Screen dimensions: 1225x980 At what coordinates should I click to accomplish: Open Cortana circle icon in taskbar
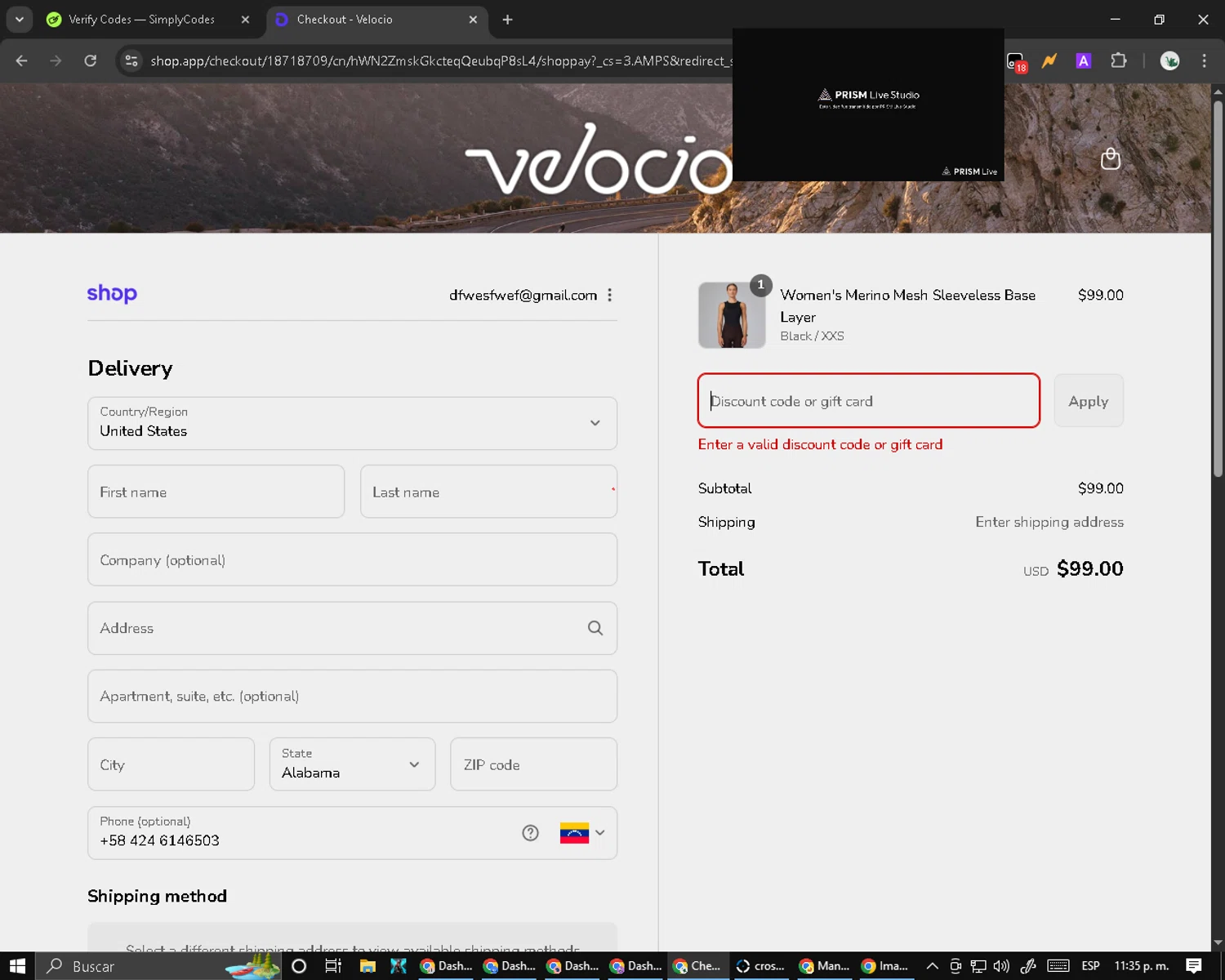coord(299,966)
